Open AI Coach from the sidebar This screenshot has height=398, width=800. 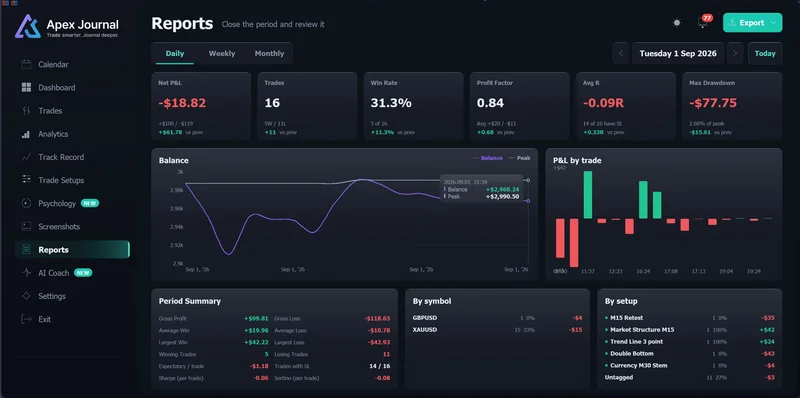(72, 273)
